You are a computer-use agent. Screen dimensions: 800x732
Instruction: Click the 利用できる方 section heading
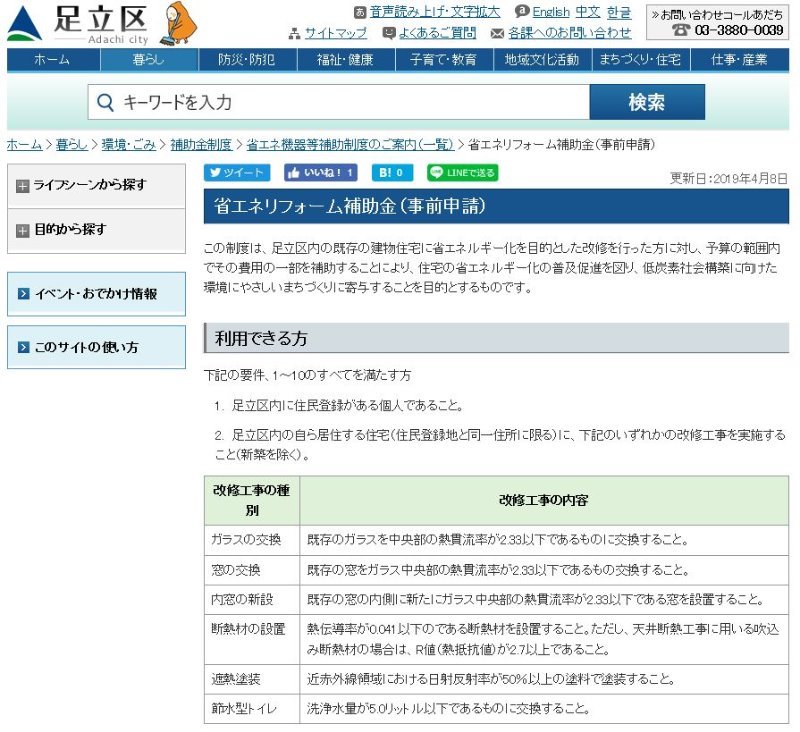coord(496,338)
